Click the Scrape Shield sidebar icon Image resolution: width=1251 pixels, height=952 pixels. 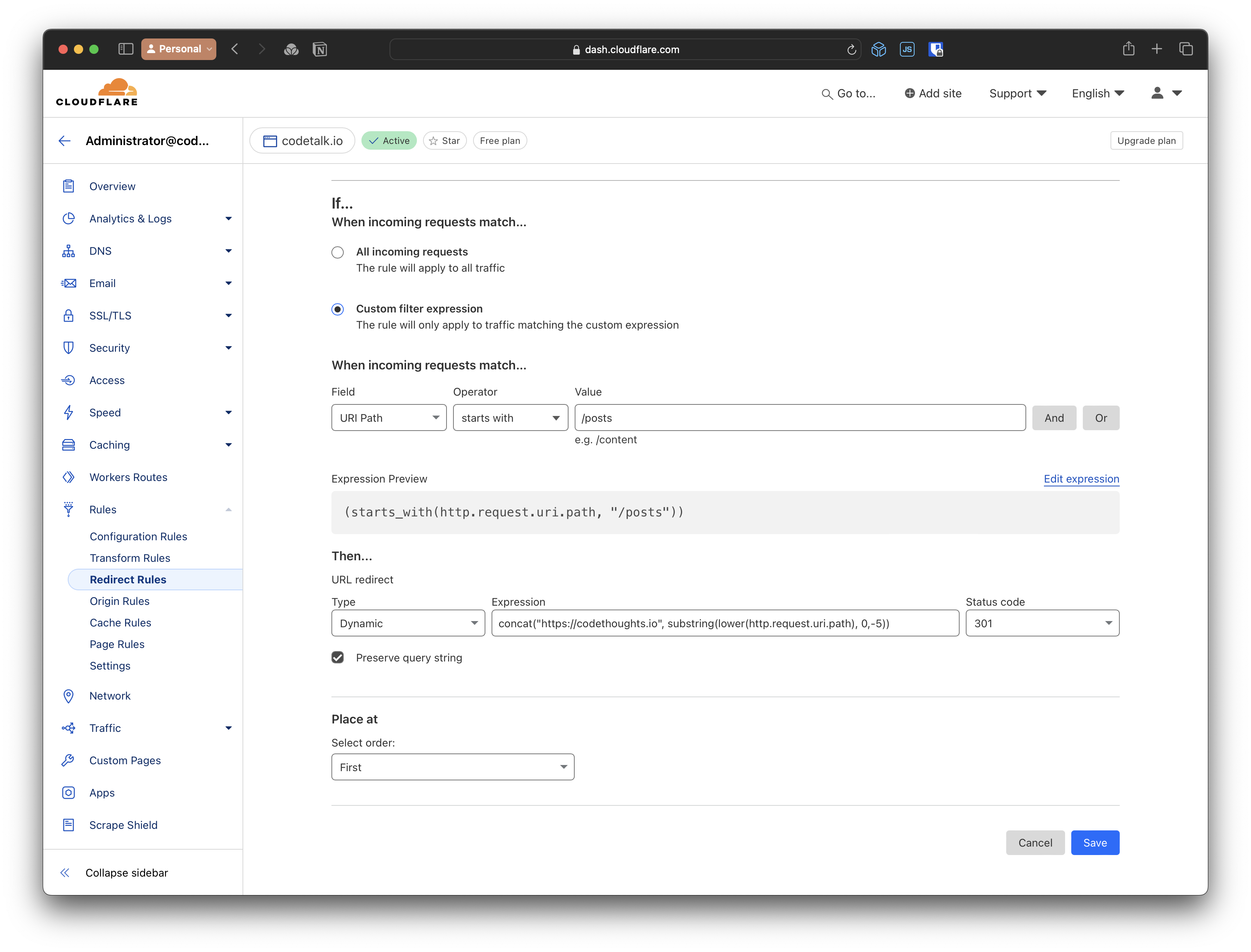[x=69, y=825]
